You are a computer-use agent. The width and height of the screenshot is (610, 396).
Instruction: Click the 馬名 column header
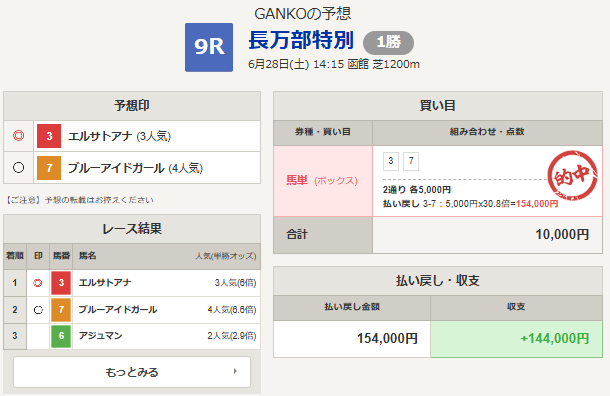click(88, 256)
